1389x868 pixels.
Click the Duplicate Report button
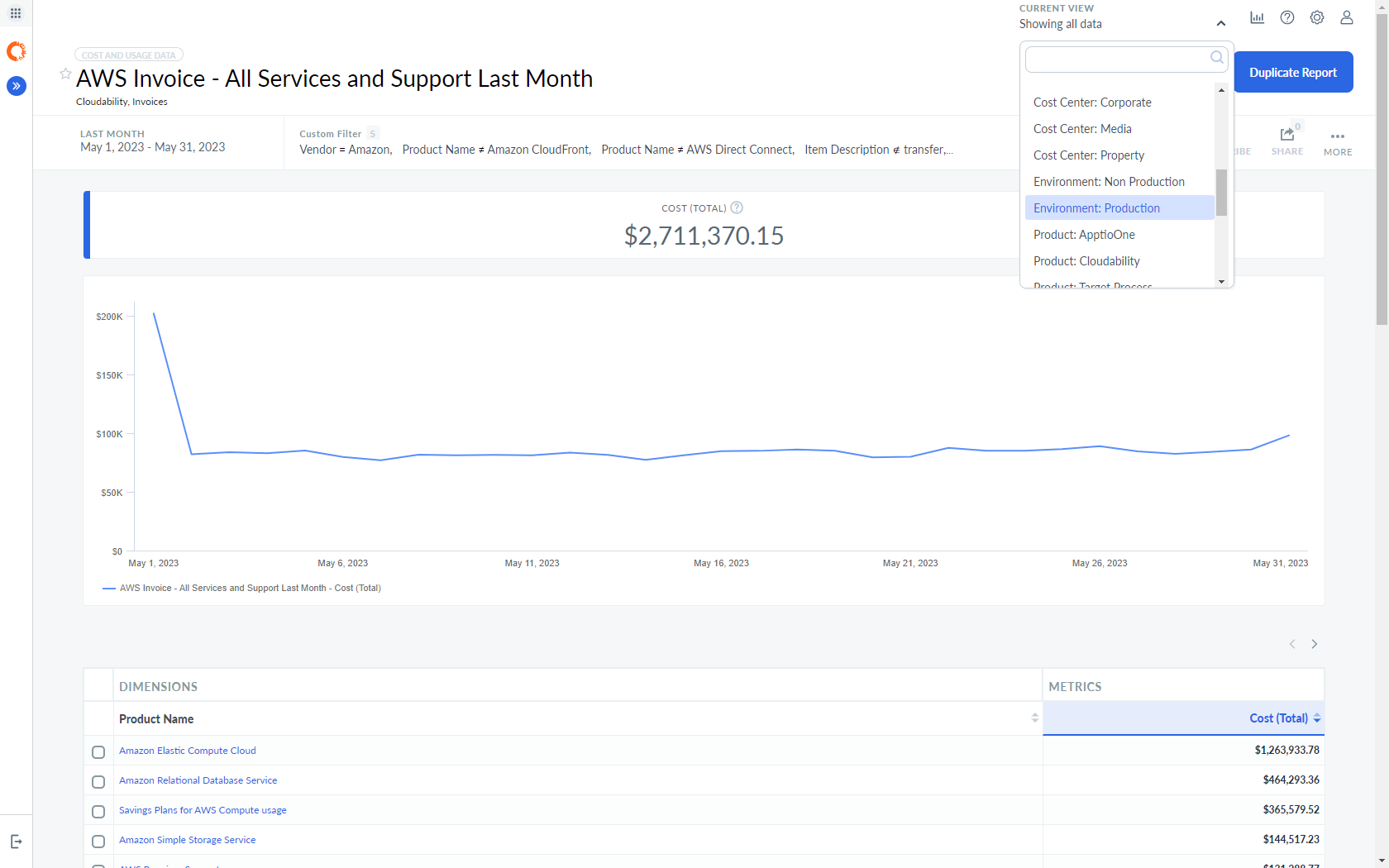point(1293,72)
